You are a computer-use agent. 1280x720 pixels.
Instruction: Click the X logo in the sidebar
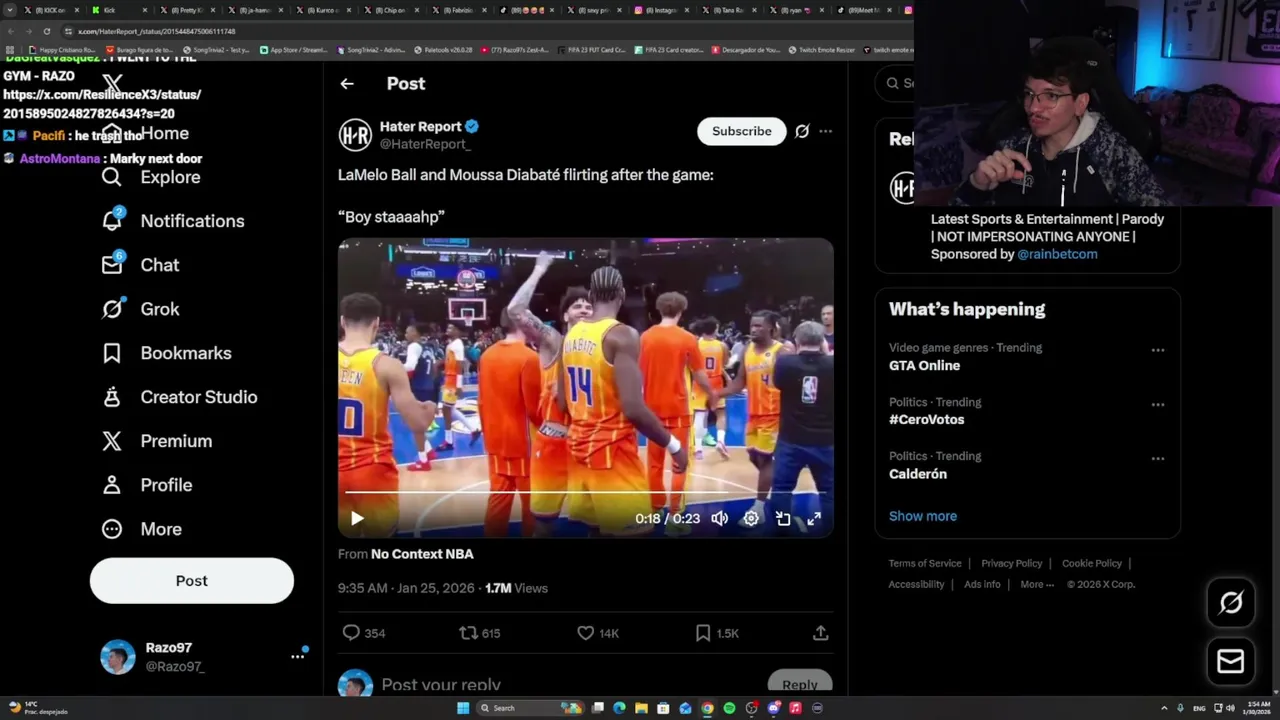(x=112, y=85)
